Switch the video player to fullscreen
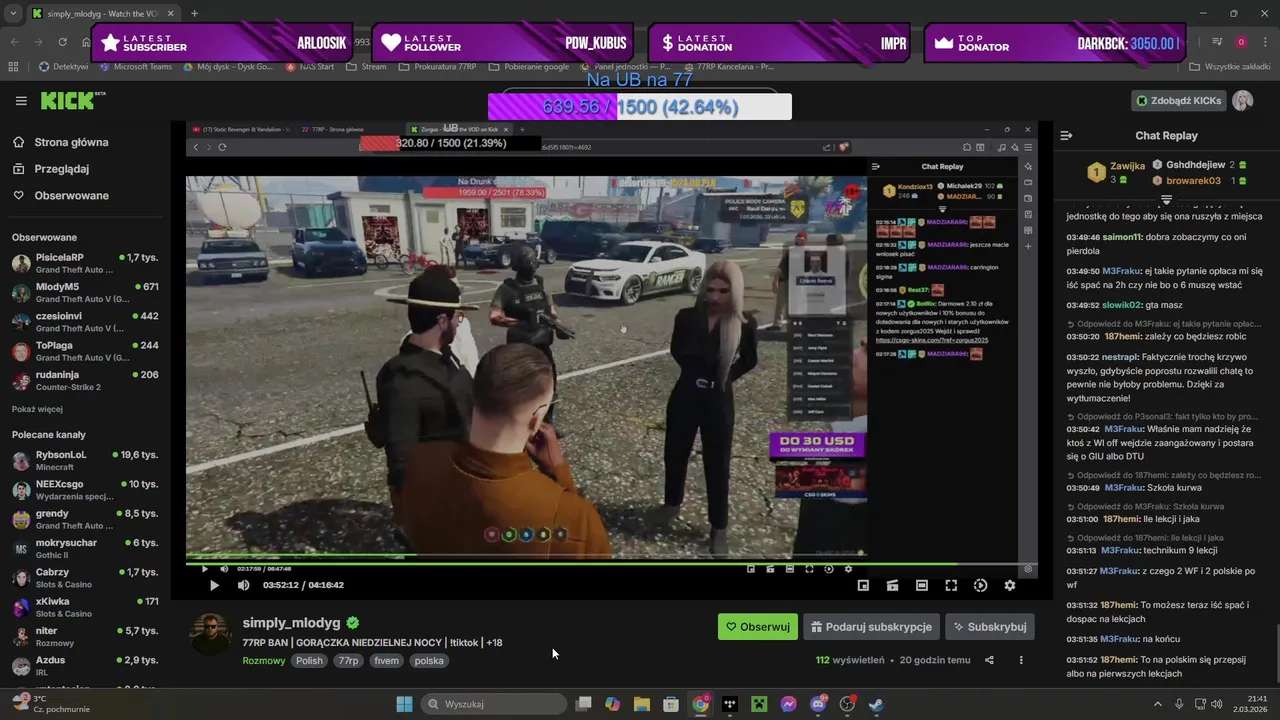Screen dimensions: 1280x720 [951, 585]
